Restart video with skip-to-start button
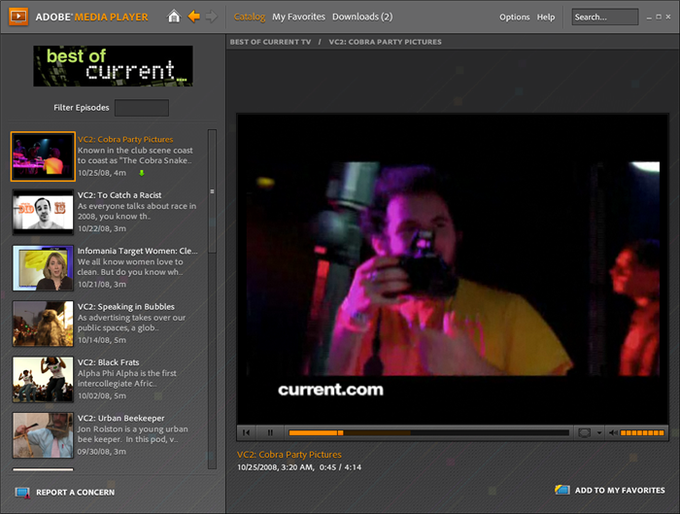 [x=246, y=432]
